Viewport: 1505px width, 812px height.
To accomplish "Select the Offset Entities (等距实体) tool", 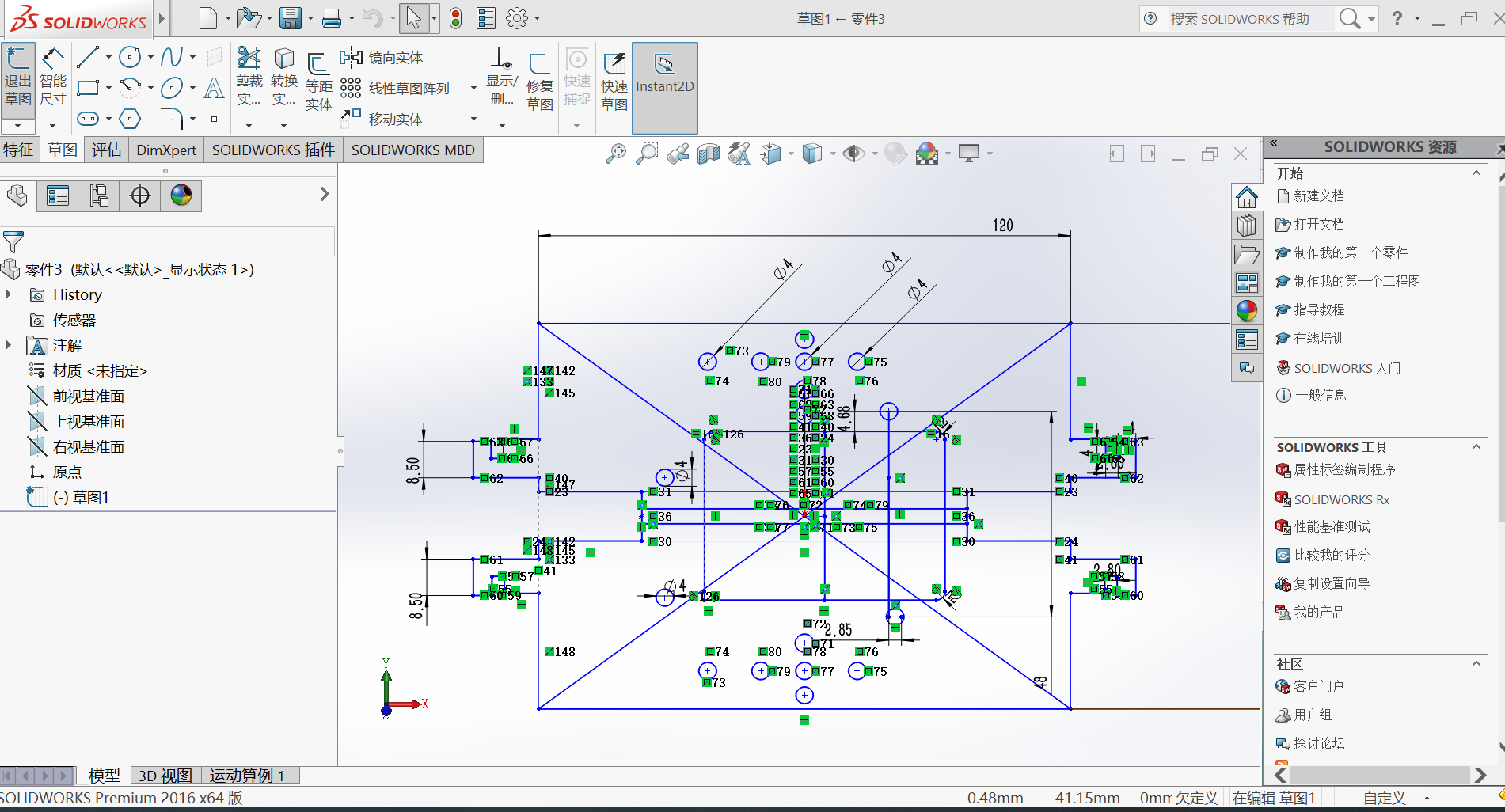I will tap(318, 82).
